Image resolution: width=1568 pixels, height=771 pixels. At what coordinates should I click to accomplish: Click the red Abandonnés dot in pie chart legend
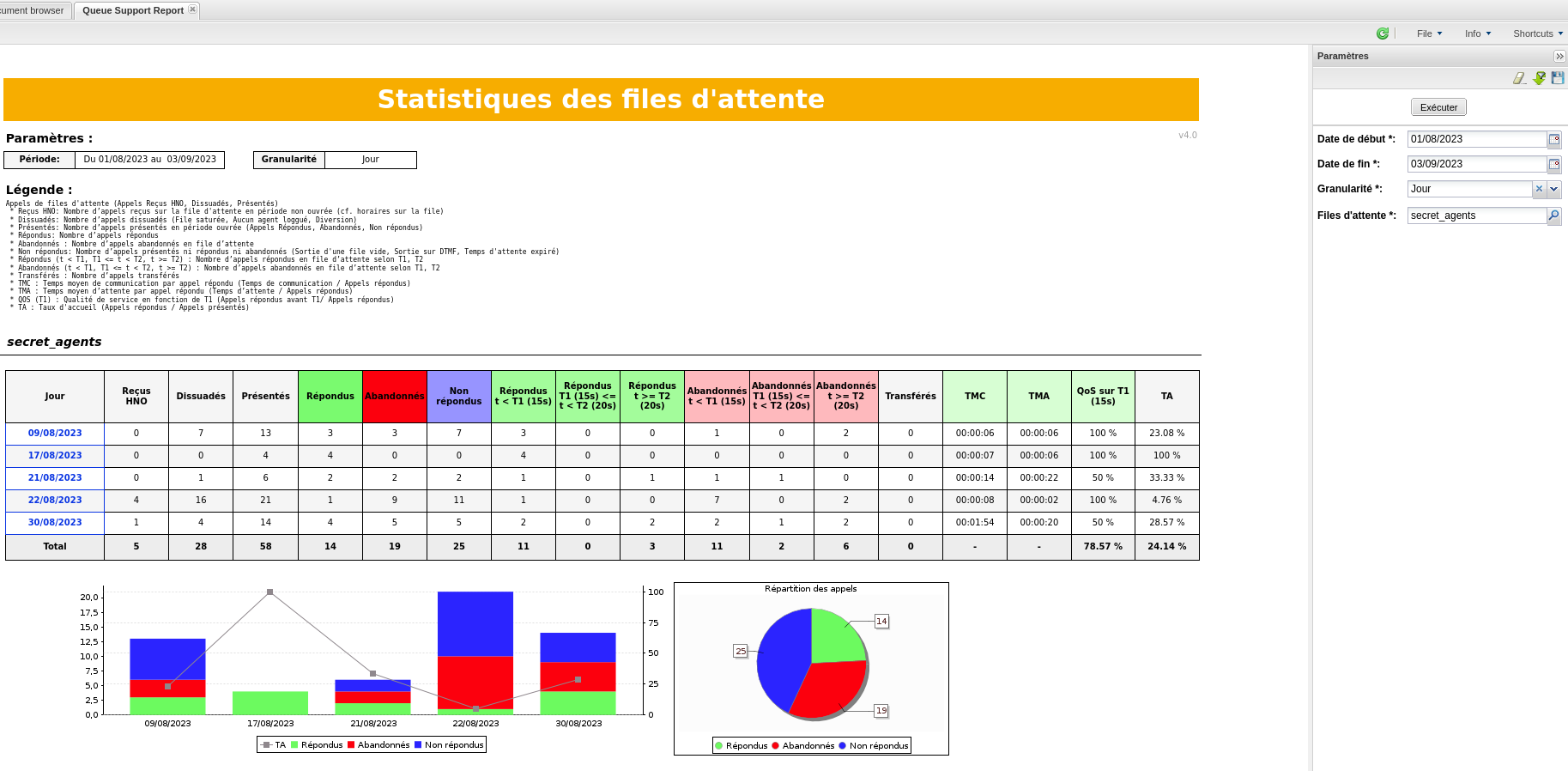click(776, 746)
